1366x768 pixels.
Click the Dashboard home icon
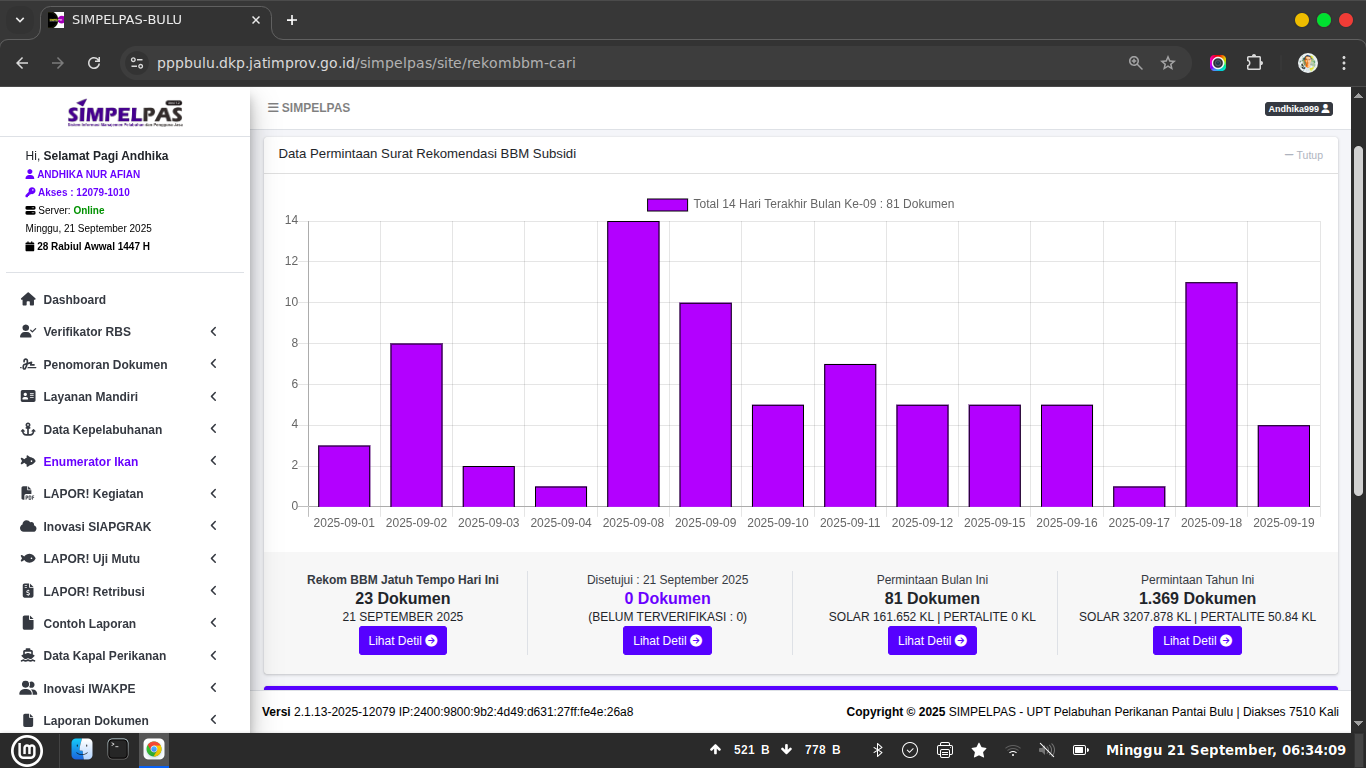[28, 300]
